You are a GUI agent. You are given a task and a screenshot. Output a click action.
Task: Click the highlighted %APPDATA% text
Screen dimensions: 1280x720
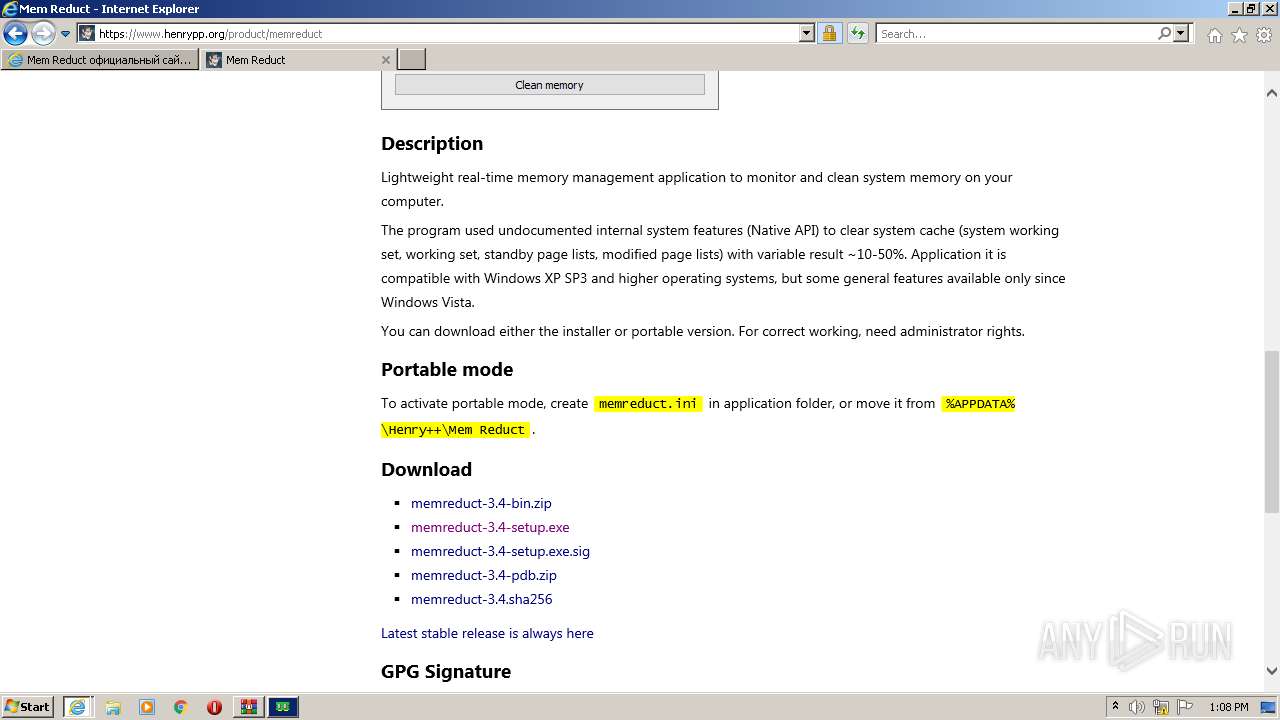979,403
